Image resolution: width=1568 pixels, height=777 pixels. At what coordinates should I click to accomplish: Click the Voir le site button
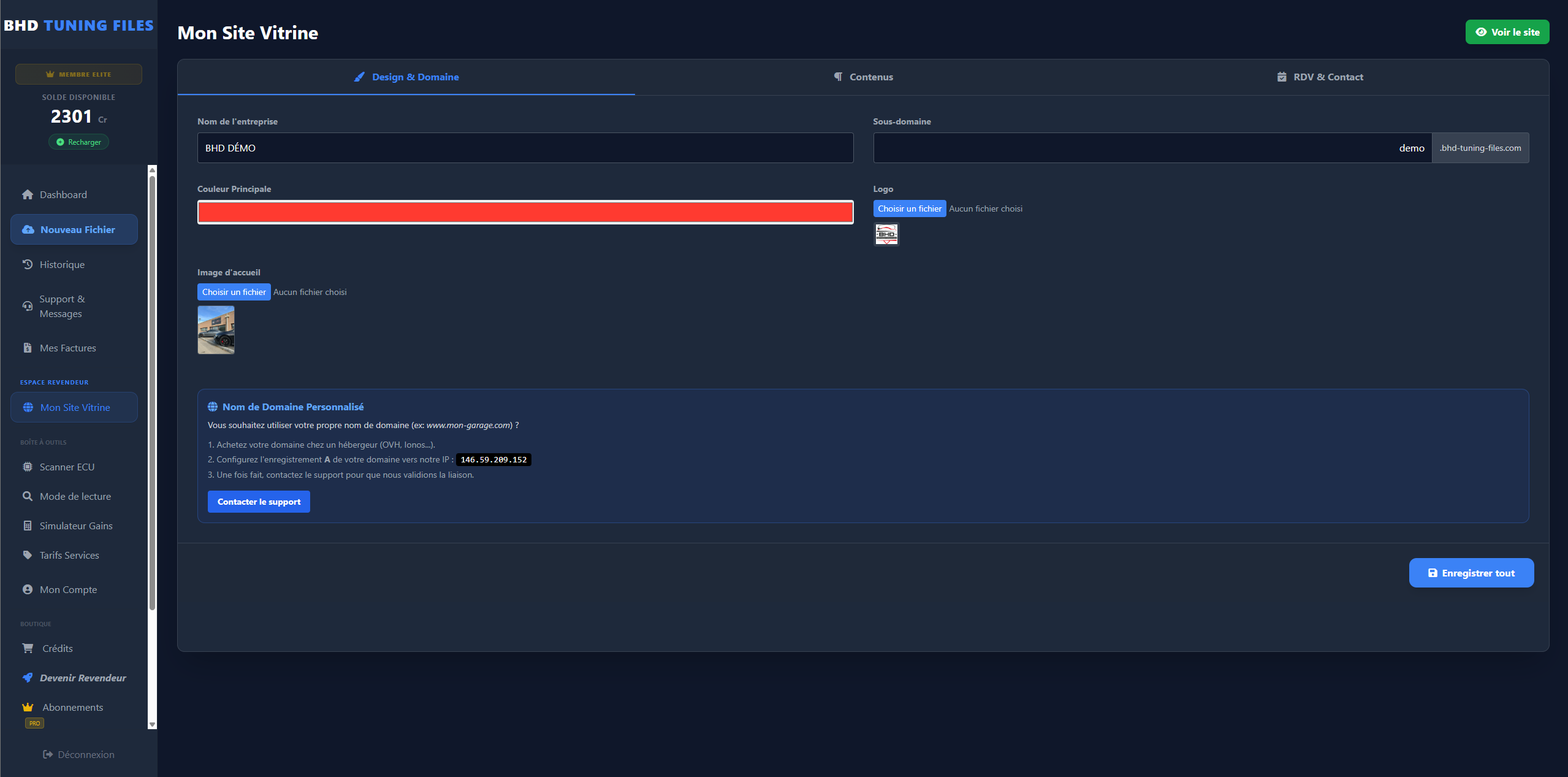pyautogui.click(x=1507, y=32)
